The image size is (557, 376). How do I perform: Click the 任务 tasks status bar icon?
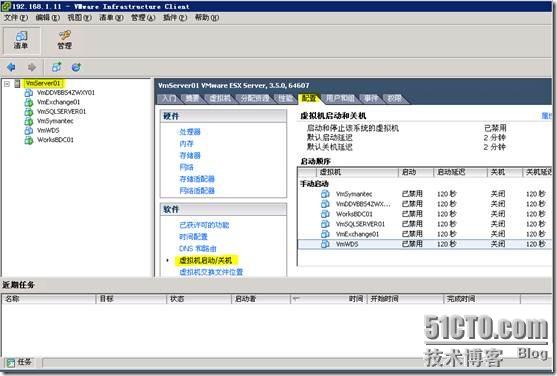11,362
